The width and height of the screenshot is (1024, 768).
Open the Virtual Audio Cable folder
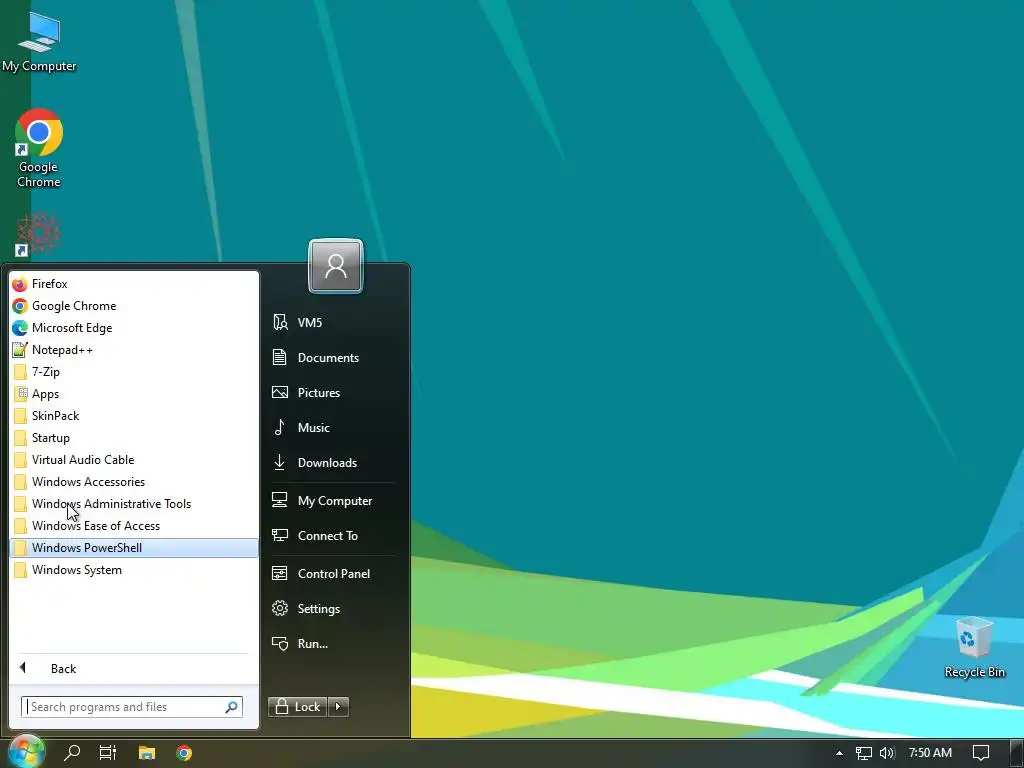pos(134,460)
